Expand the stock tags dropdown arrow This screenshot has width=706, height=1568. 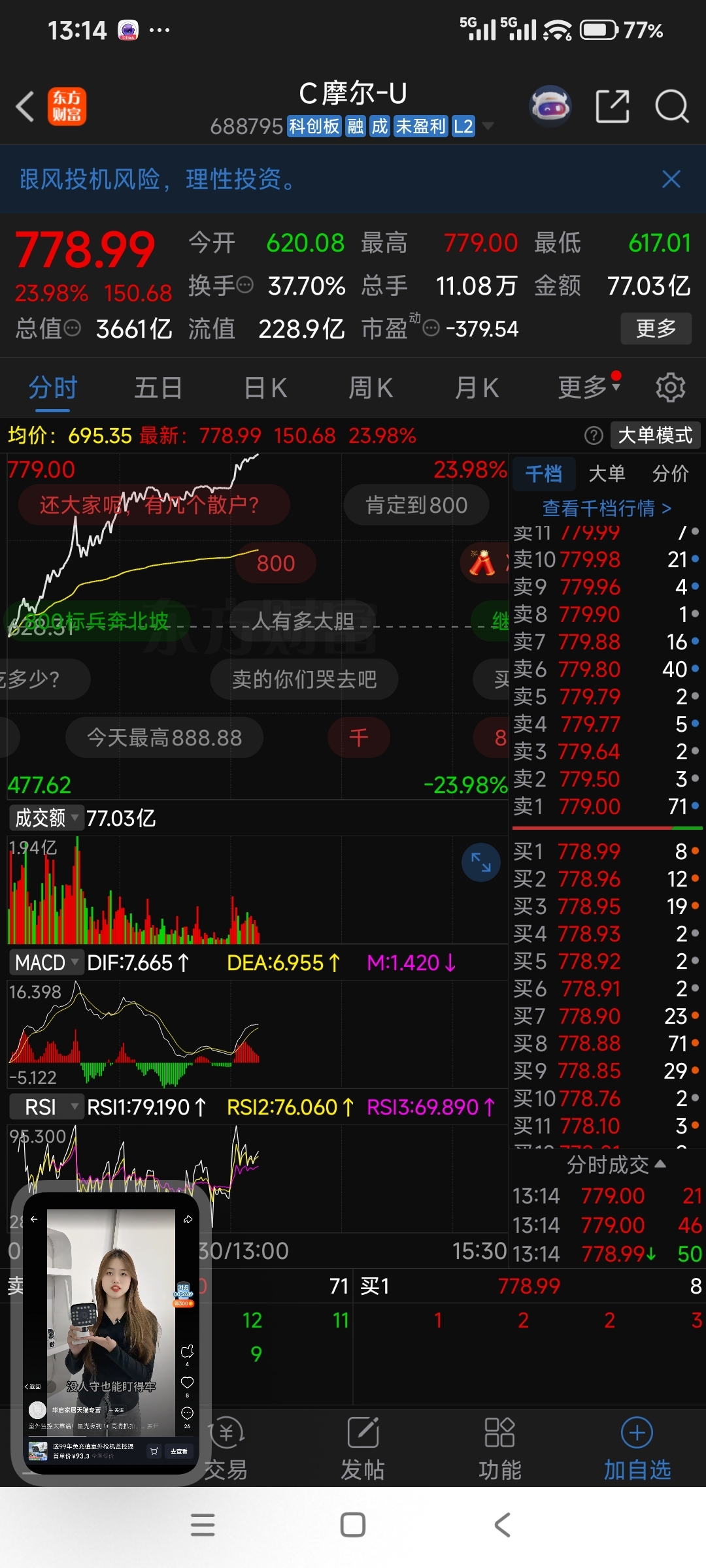coord(488,126)
